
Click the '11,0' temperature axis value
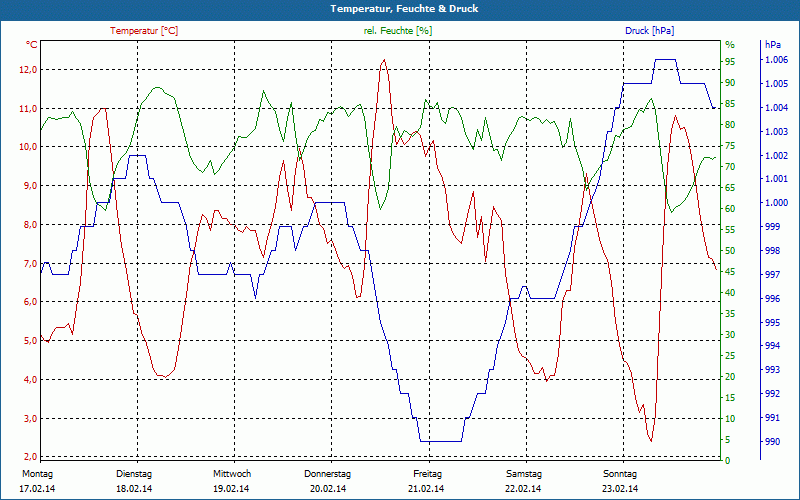[28, 109]
